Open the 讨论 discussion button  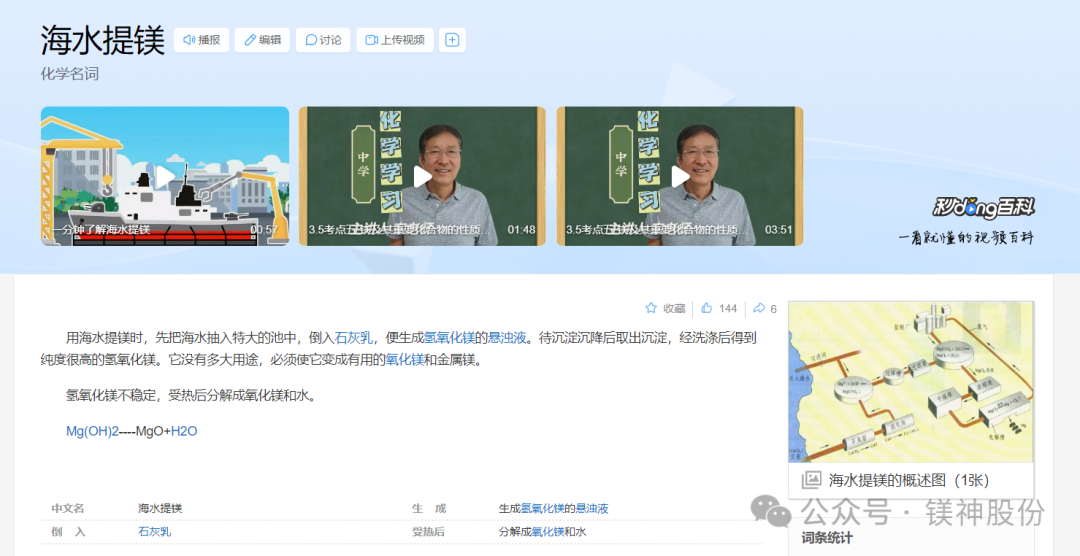[x=323, y=40]
